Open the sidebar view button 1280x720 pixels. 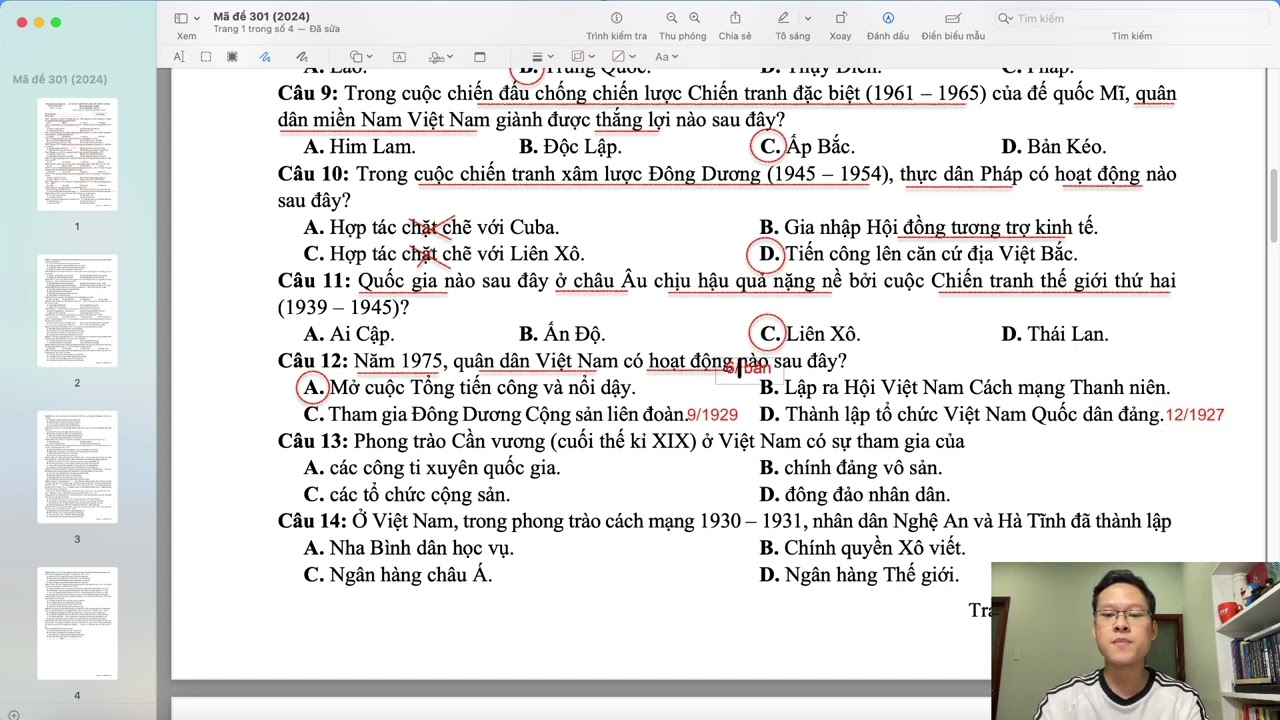pyautogui.click(x=181, y=18)
